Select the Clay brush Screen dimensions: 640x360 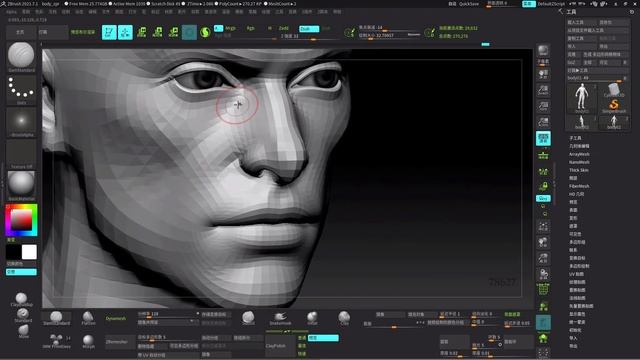click(x=344, y=318)
